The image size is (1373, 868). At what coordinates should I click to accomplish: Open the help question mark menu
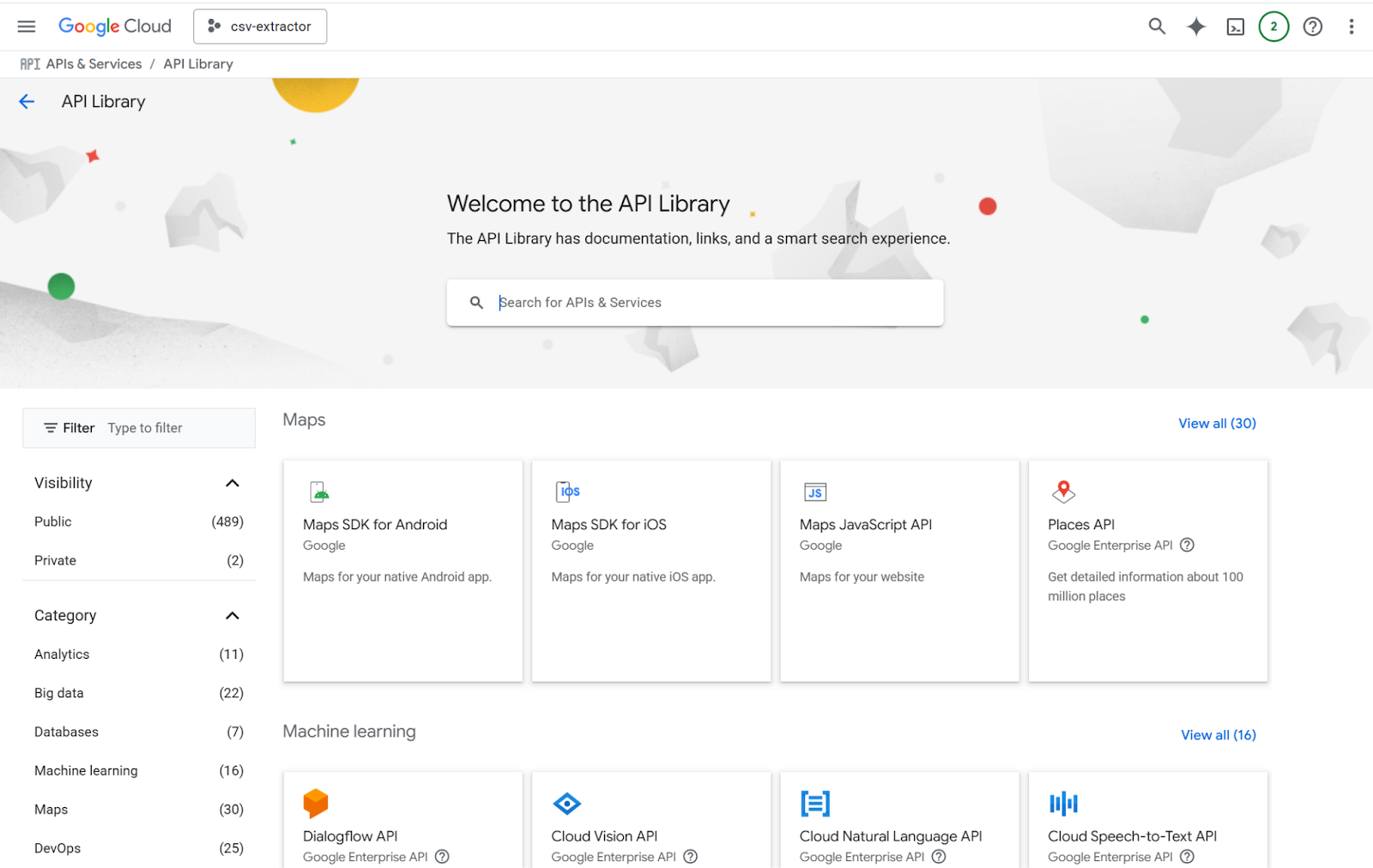1312,27
